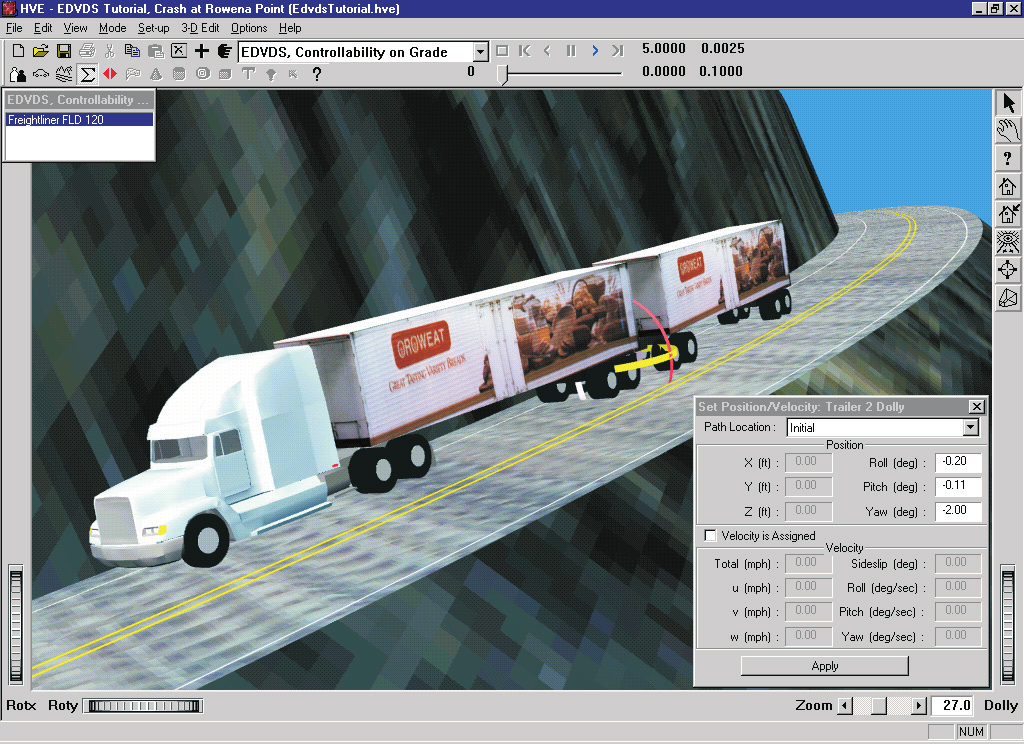Select the Print toolbar icon
Screen dimensions: 1024x744
coord(87,51)
